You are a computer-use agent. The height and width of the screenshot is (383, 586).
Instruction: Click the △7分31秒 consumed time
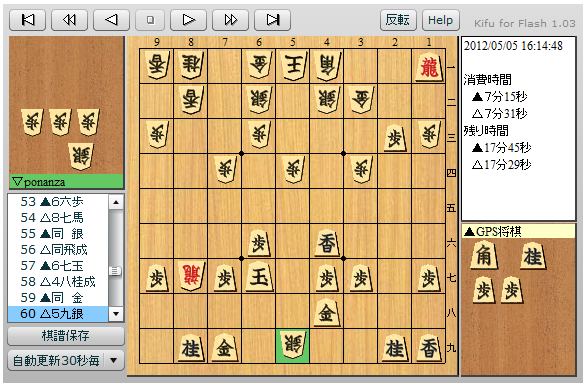[x=500, y=113]
